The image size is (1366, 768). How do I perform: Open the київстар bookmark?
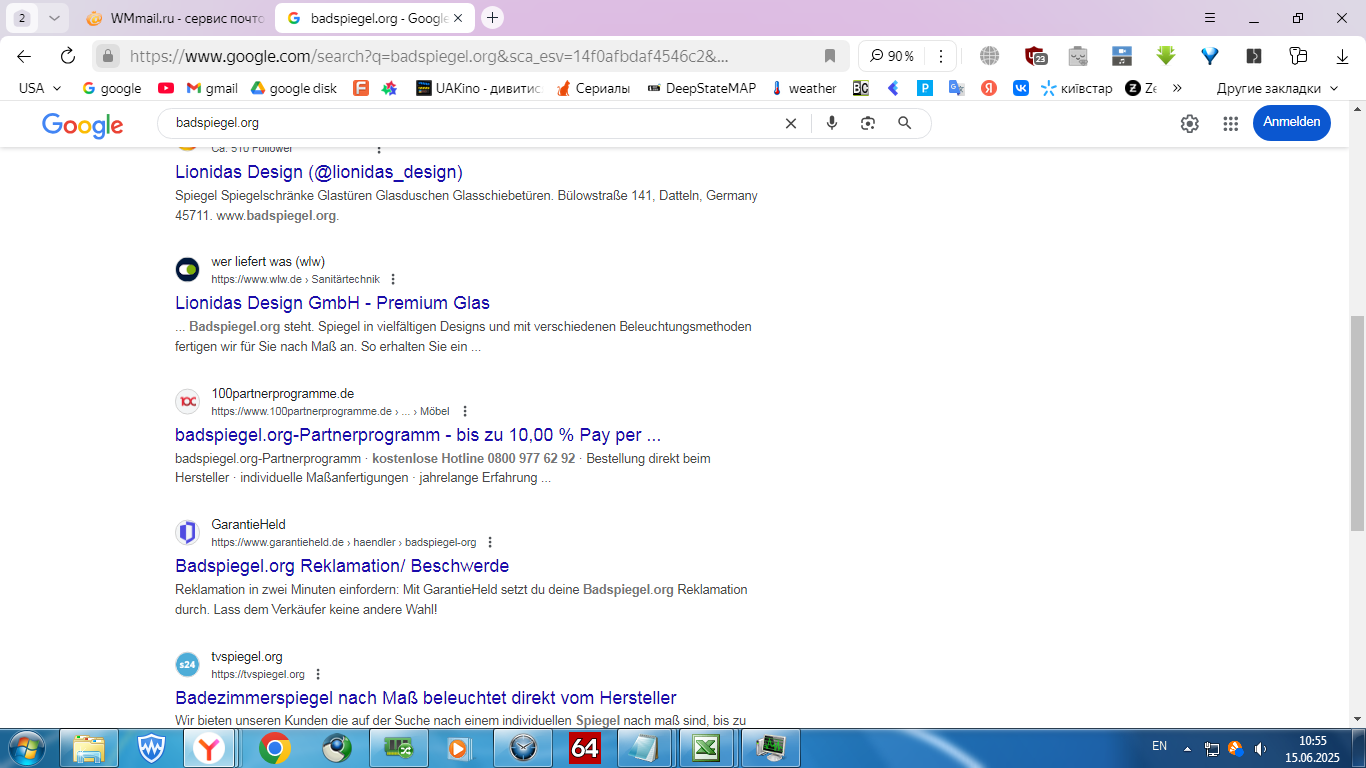point(1076,88)
